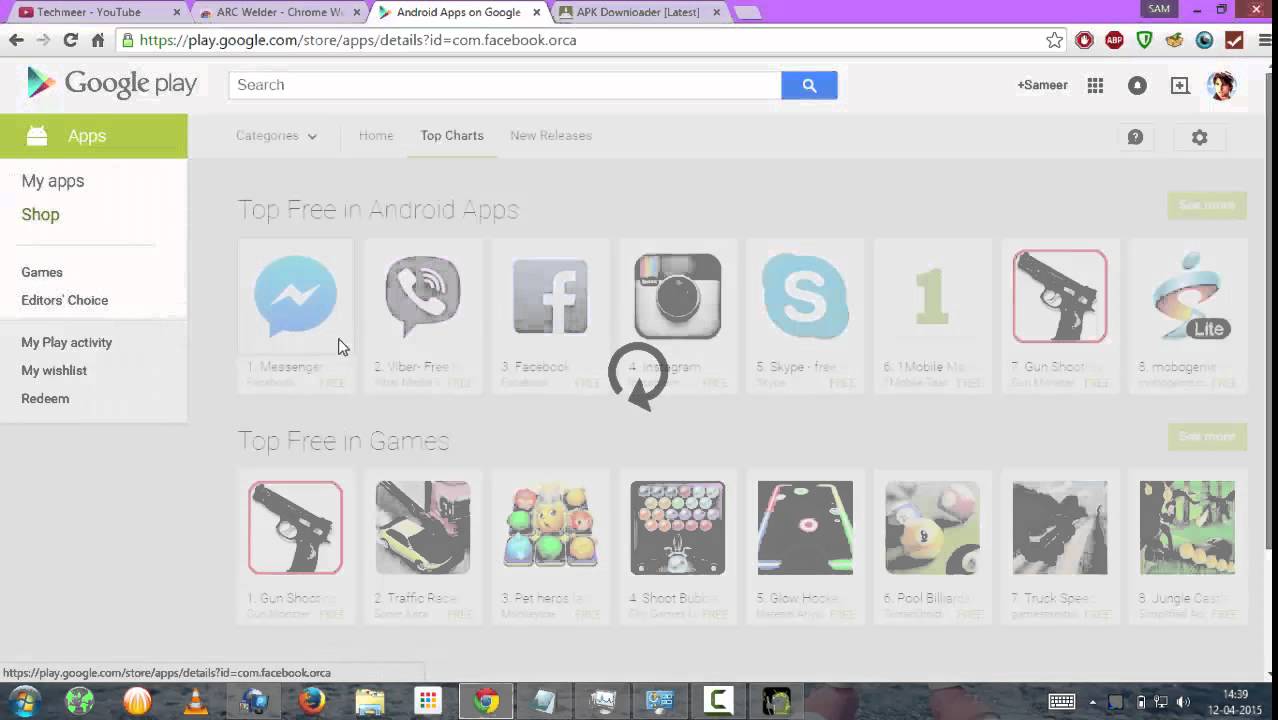Open the Google apps grid launcher
This screenshot has width=1278, height=720.
pyautogui.click(x=1095, y=85)
